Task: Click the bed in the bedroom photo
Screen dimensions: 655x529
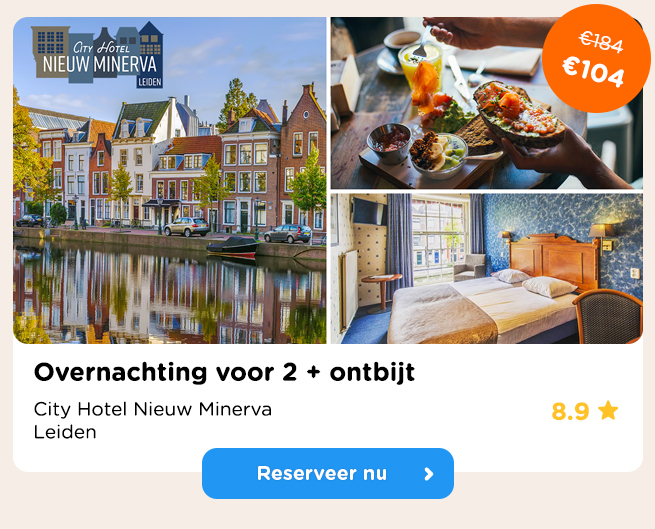Action: (x=485, y=307)
